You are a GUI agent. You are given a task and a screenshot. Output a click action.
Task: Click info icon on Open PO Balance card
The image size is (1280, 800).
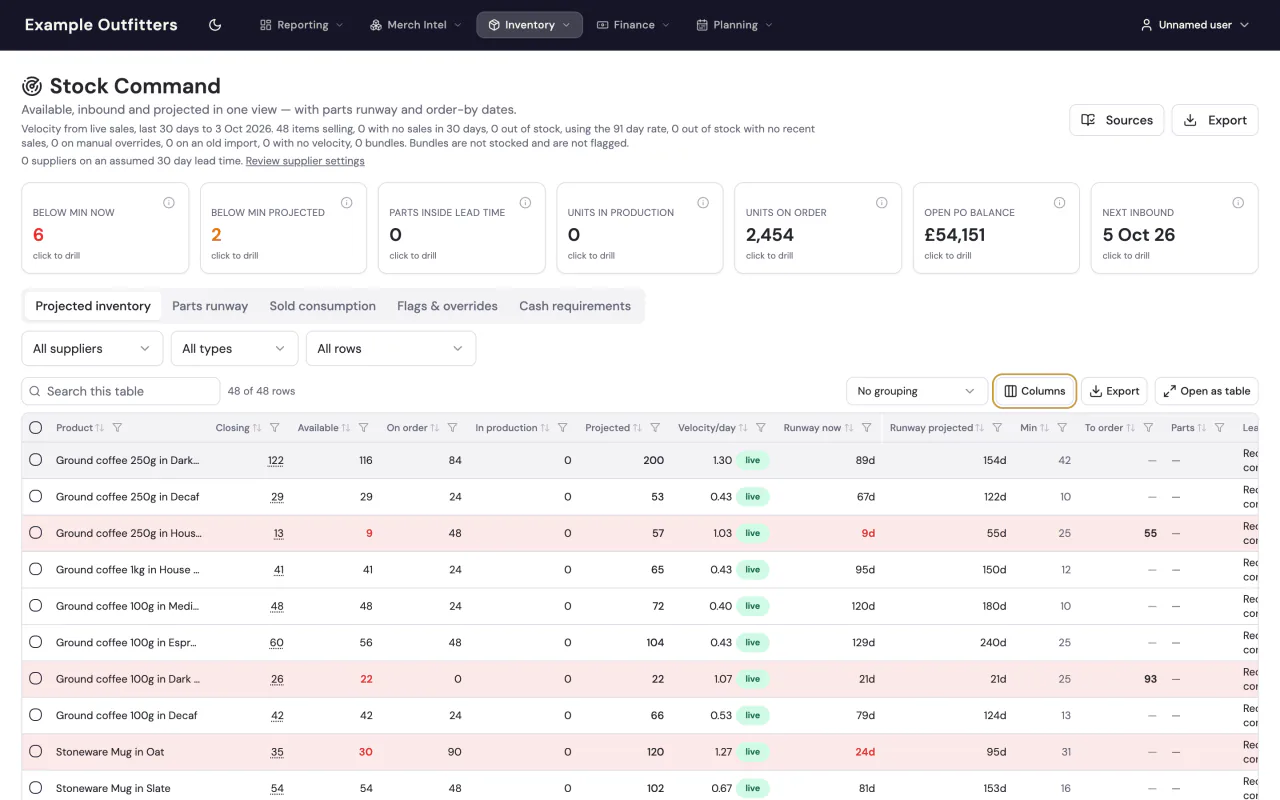click(x=1060, y=203)
